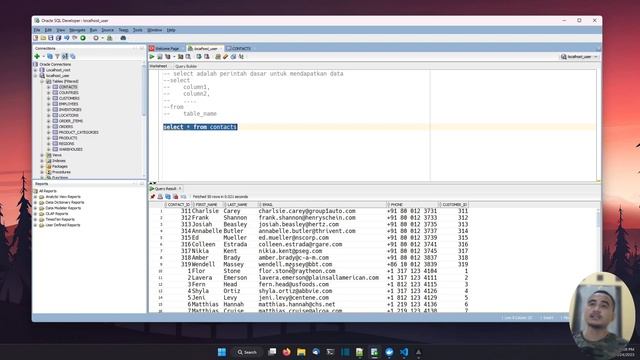Click the Commit icon in worksheet toolbar

[x=199, y=57]
